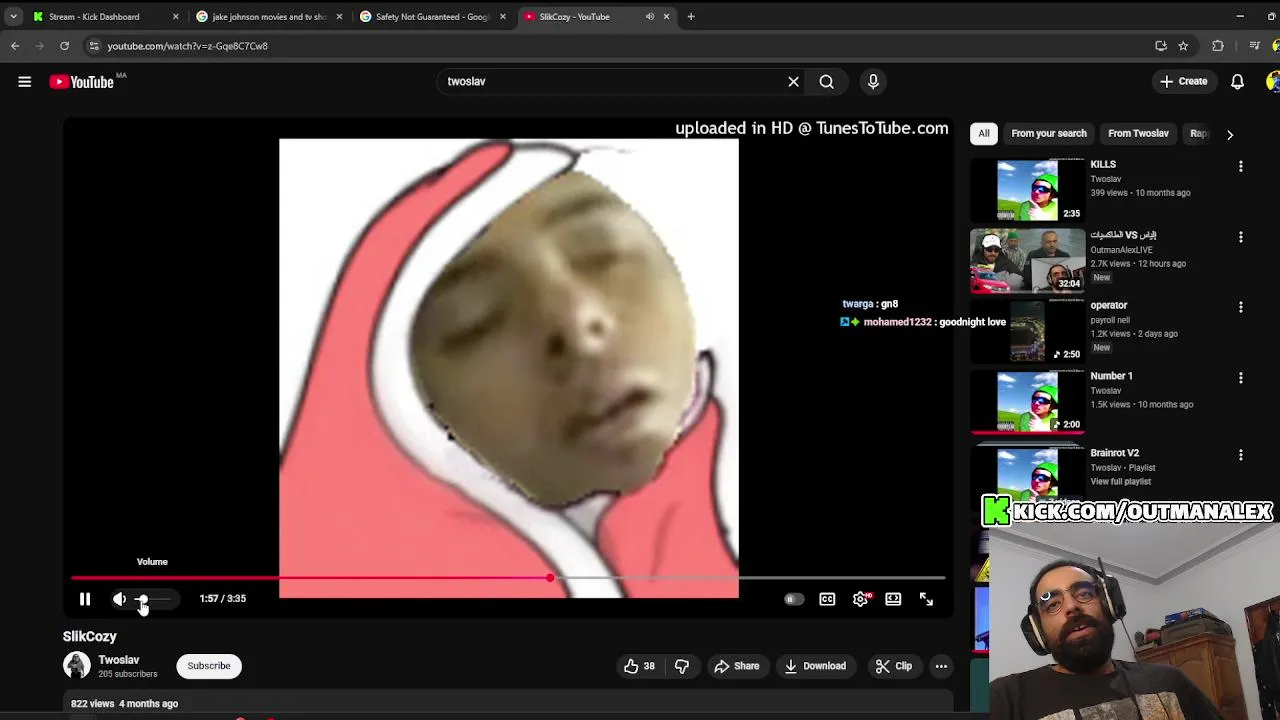The width and height of the screenshot is (1280, 720).
Task: Open KILLS video thumbnail
Action: click(1027, 189)
